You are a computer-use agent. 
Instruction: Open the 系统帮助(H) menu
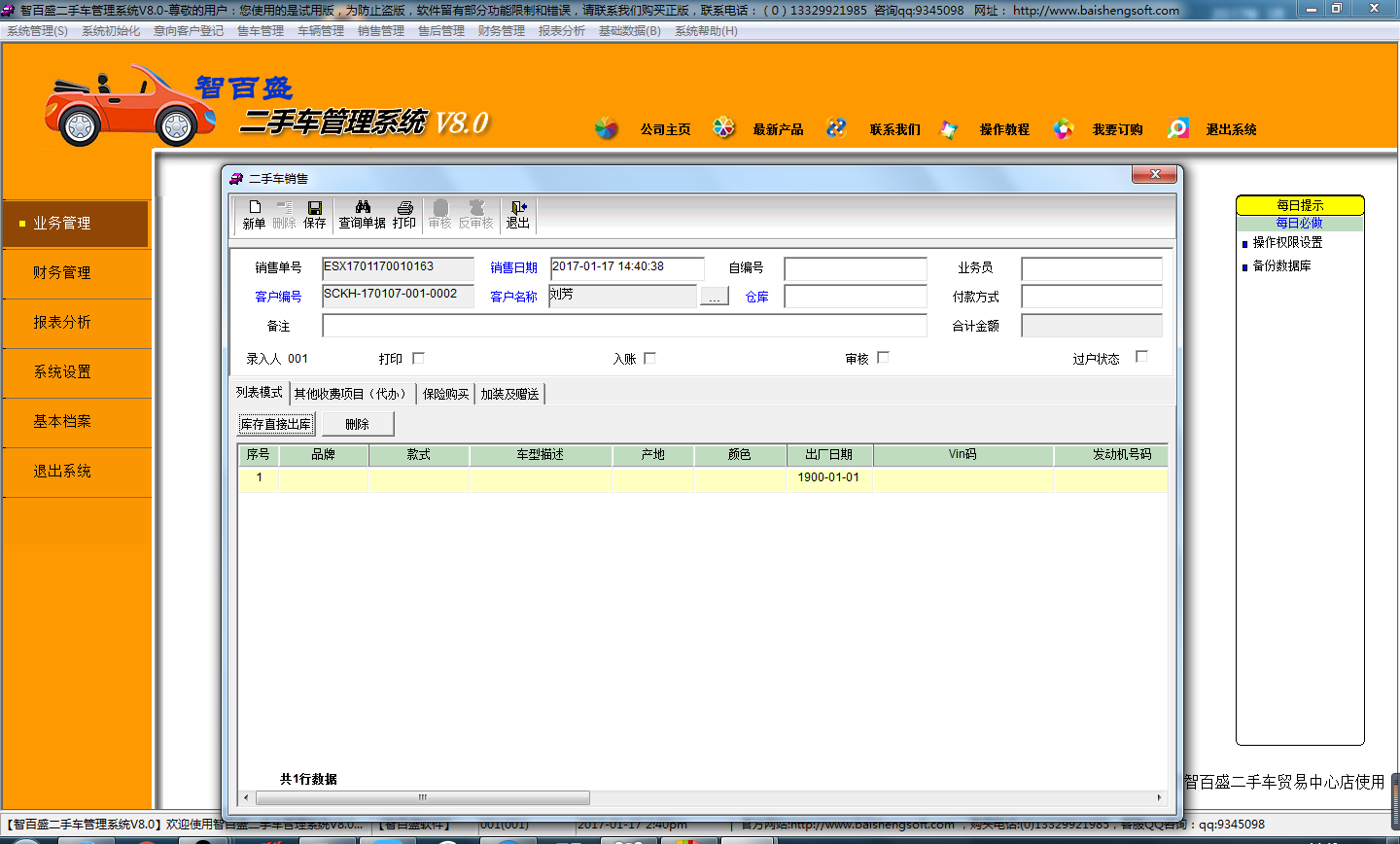[707, 31]
